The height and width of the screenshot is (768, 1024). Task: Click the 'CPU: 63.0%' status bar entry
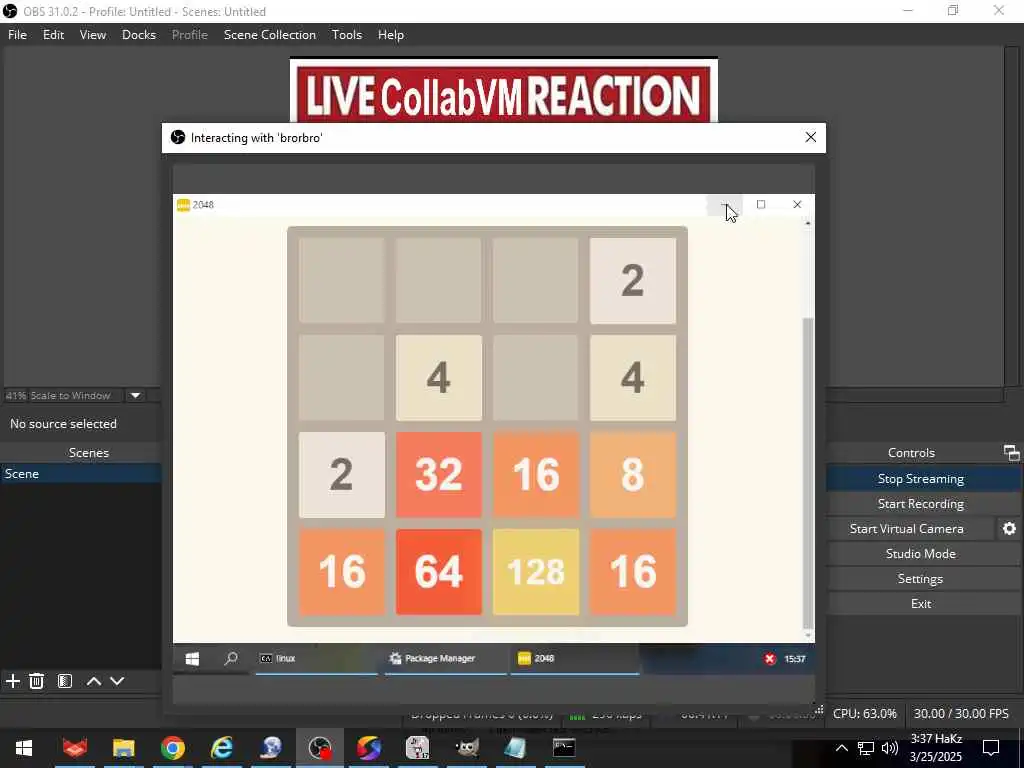tap(865, 714)
